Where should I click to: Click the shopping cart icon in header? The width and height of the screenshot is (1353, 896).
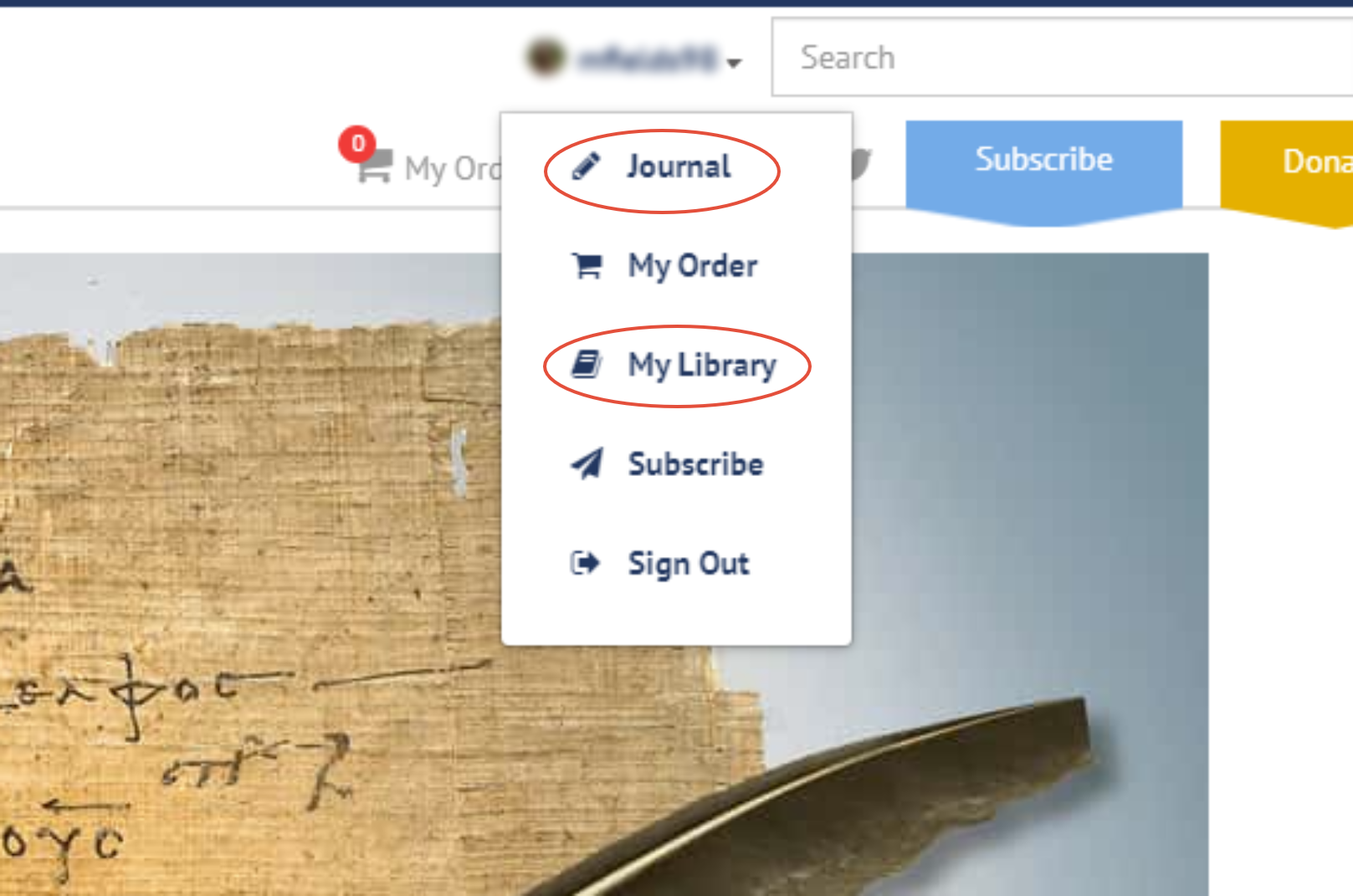pyautogui.click(x=375, y=166)
